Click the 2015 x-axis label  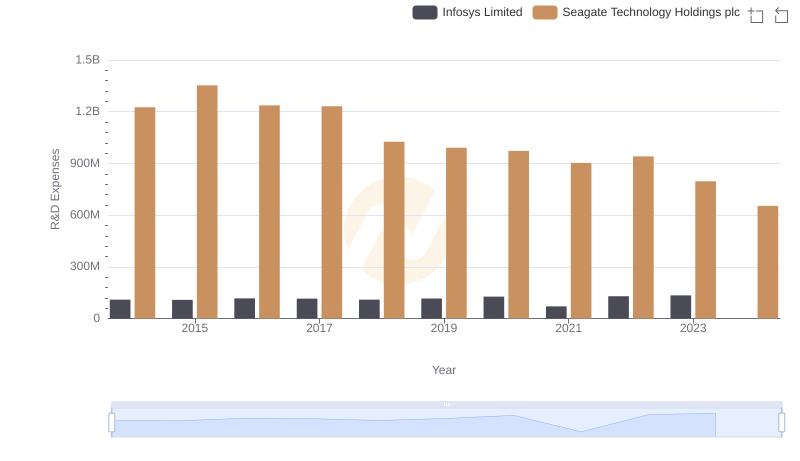coord(195,328)
